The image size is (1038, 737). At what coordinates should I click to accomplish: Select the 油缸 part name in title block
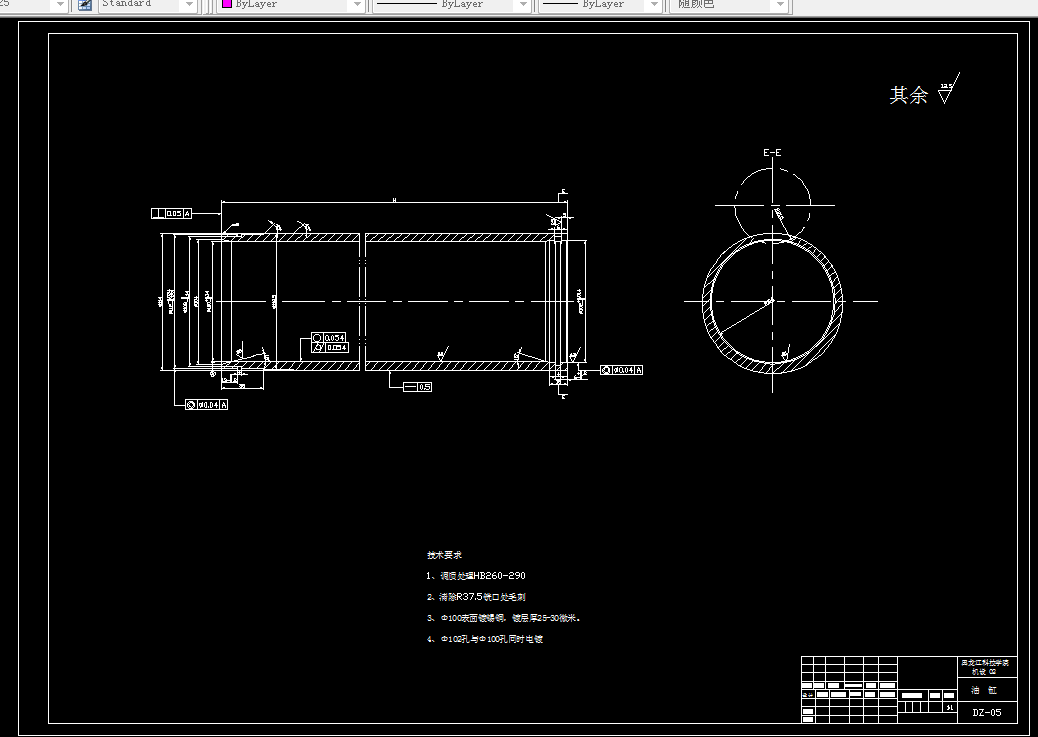pos(984,690)
